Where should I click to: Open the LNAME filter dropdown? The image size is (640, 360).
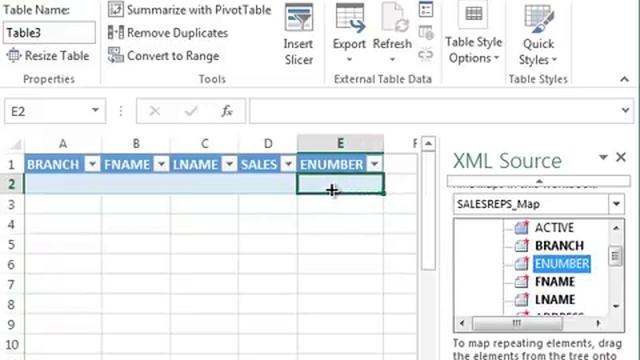click(x=230, y=164)
